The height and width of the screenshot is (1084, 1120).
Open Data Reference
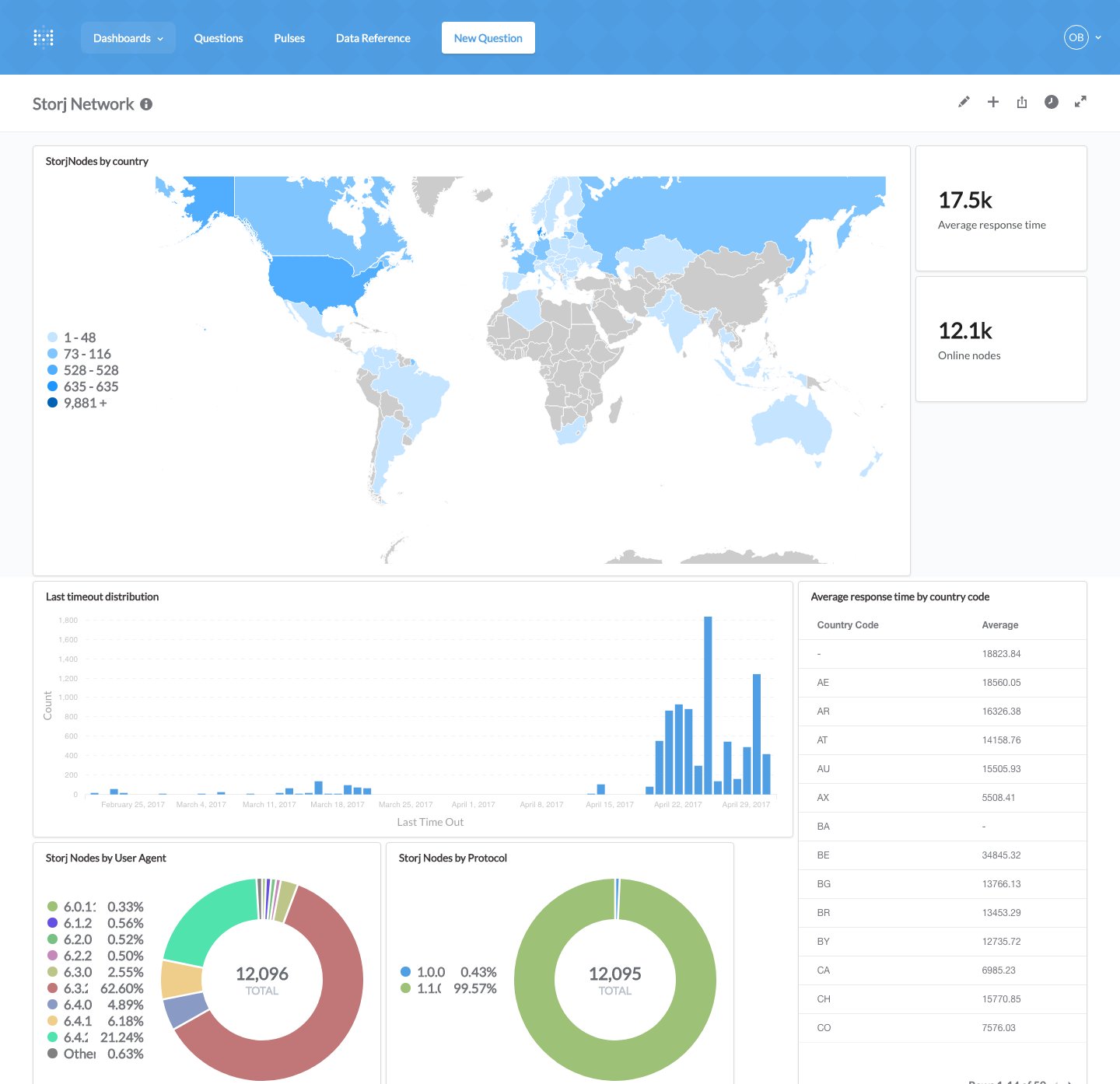373,38
